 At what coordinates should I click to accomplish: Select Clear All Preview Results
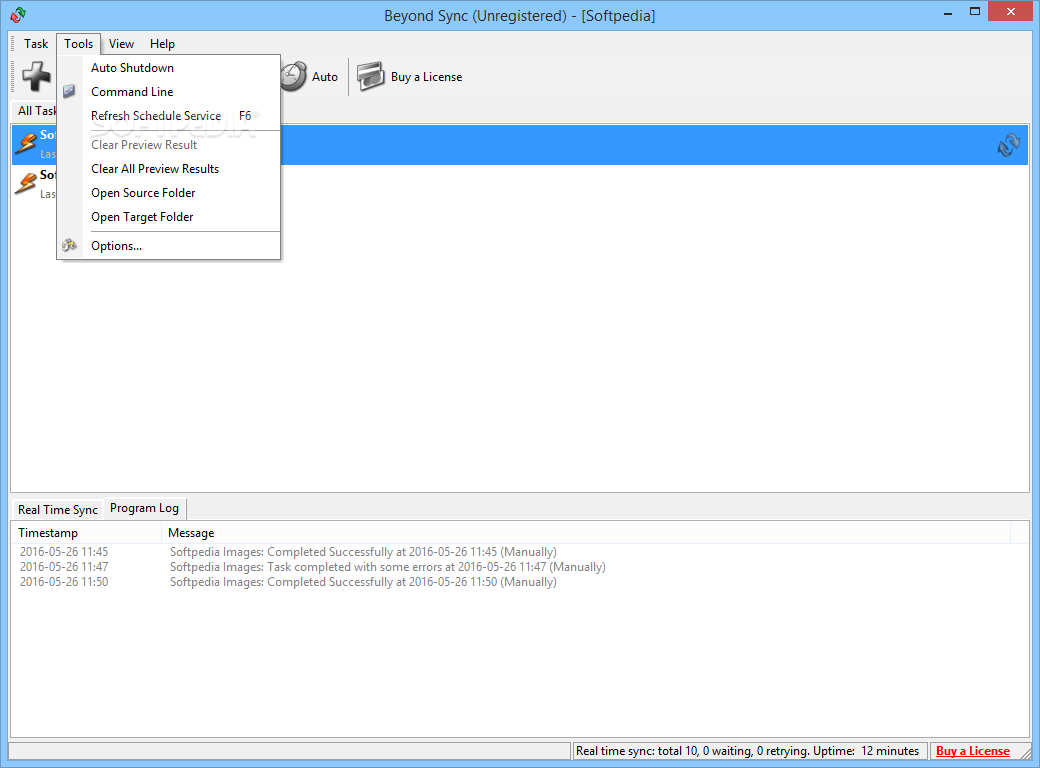coord(169,168)
